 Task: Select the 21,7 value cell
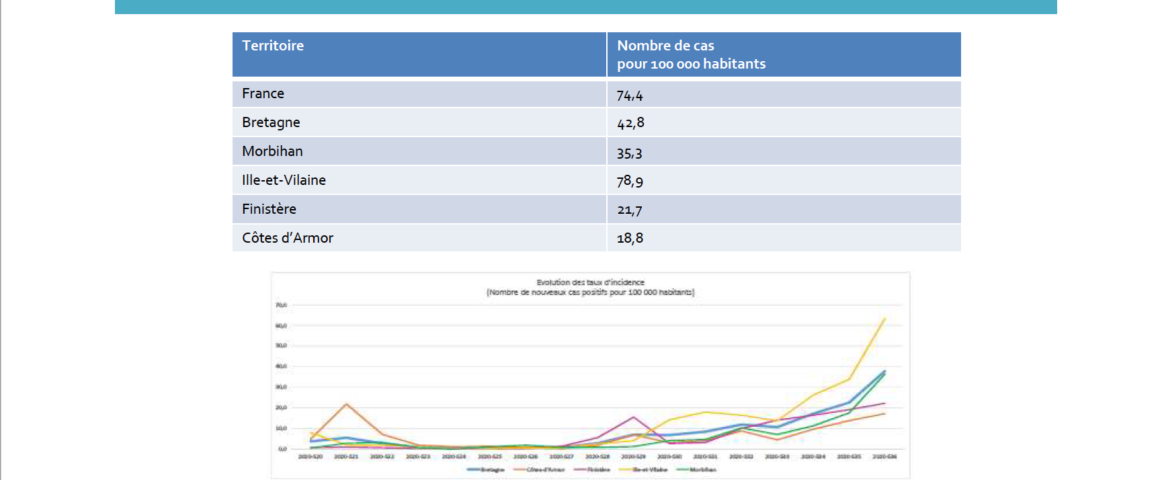point(630,211)
